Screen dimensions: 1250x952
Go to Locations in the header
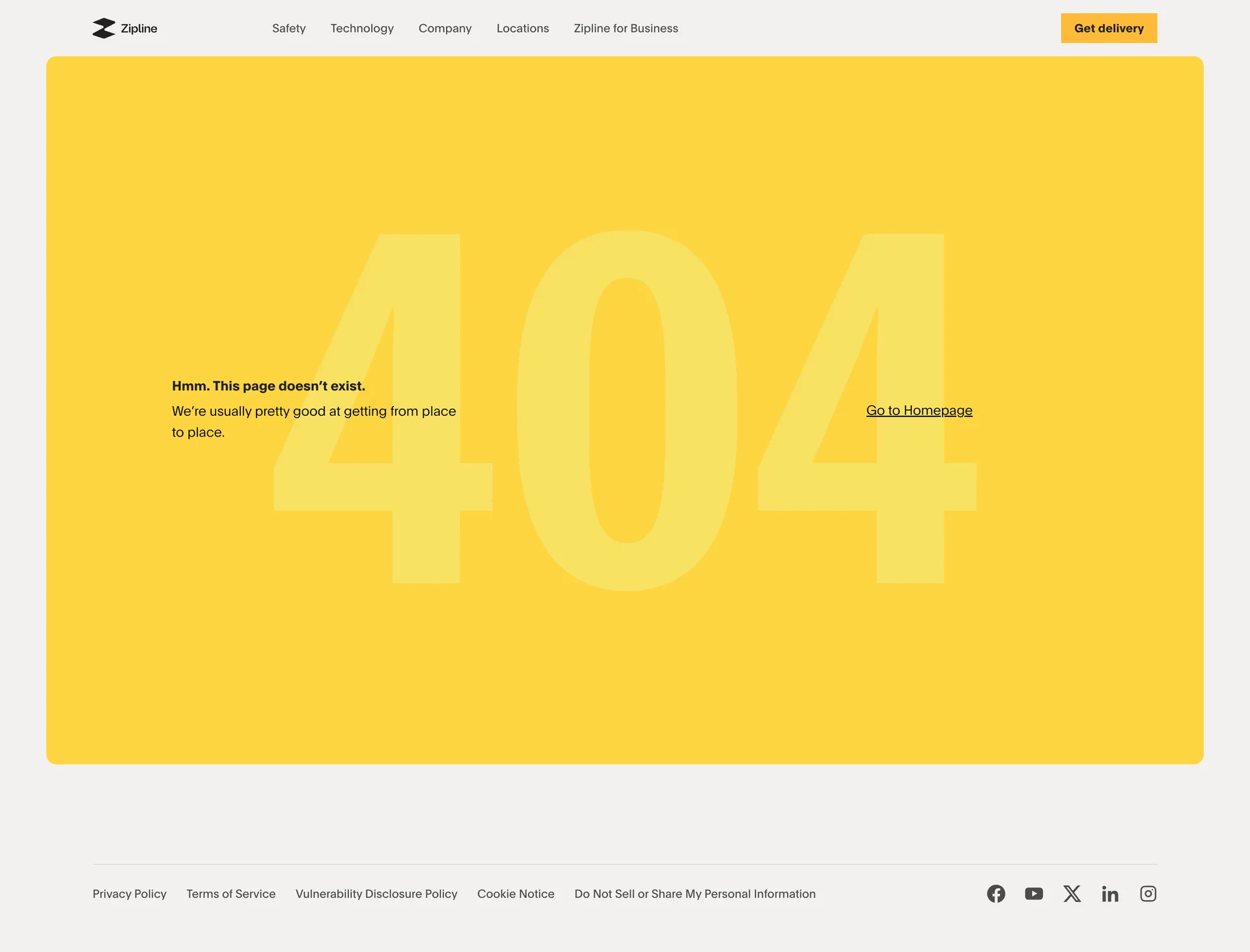point(523,28)
